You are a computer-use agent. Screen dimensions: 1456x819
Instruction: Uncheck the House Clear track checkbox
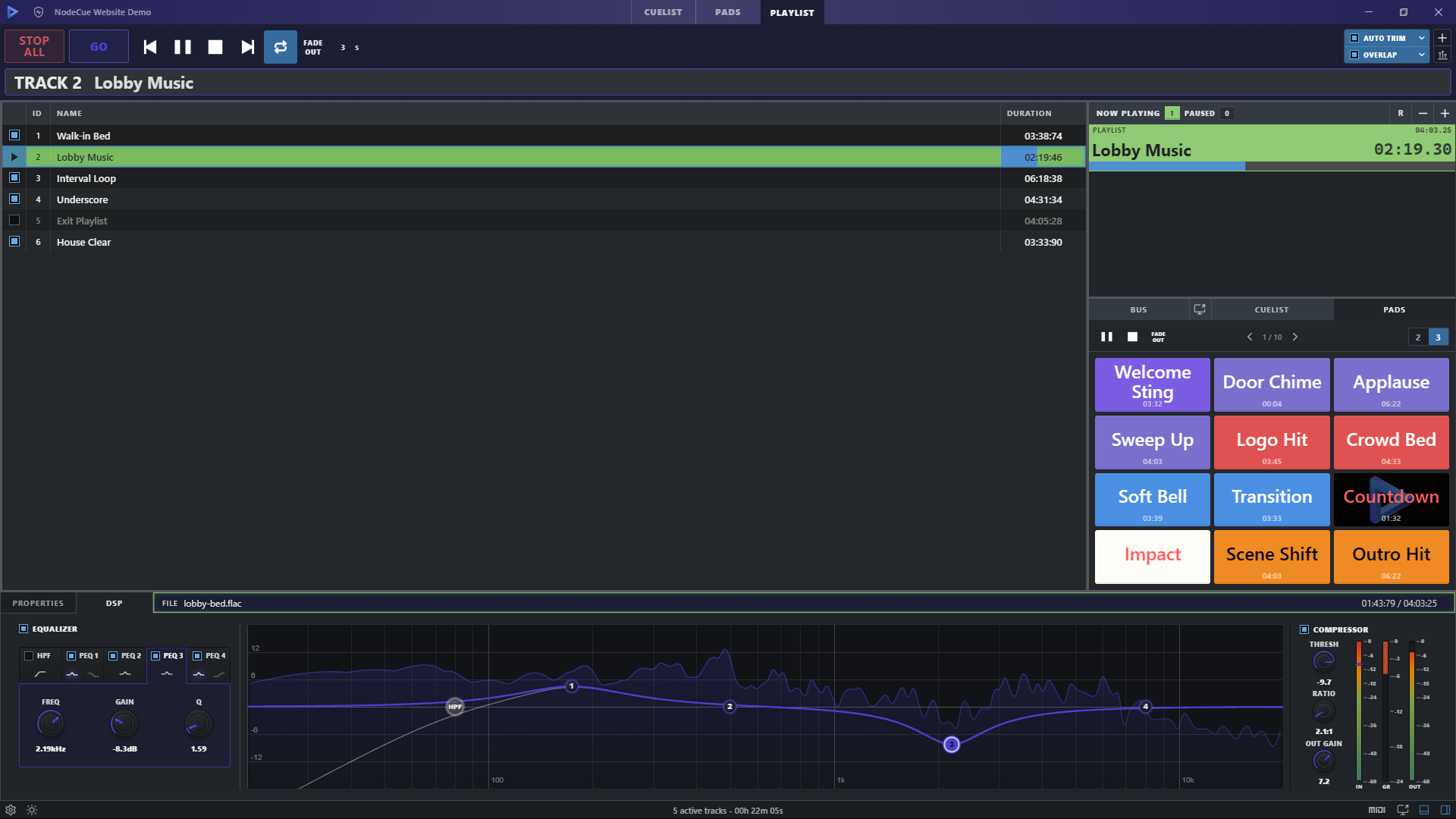tap(14, 241)
